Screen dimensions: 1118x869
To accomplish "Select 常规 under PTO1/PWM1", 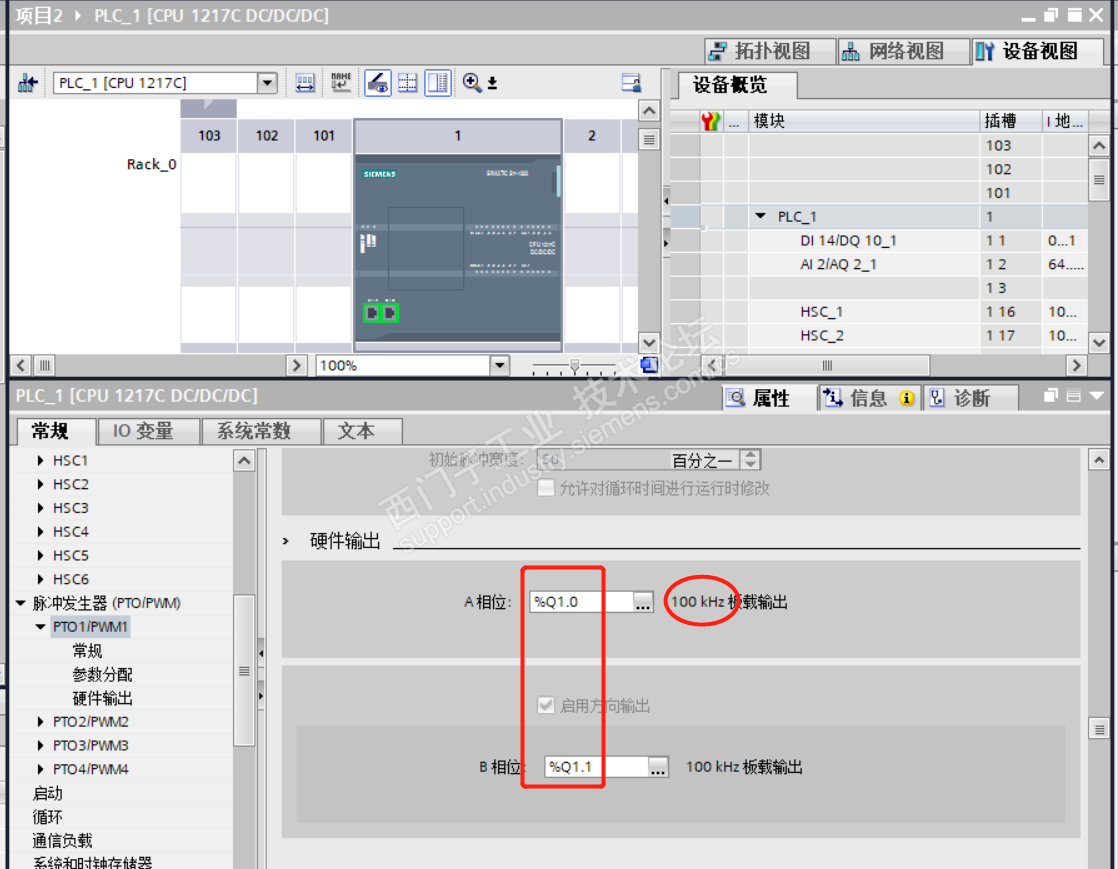I will [87, 651].
